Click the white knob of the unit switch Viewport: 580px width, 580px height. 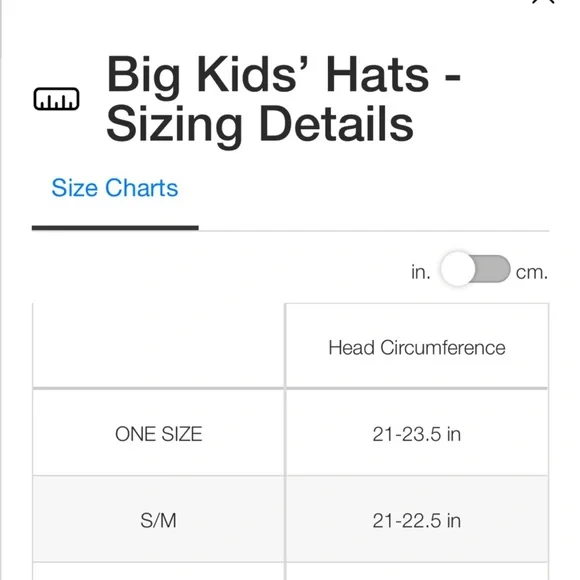458,269
